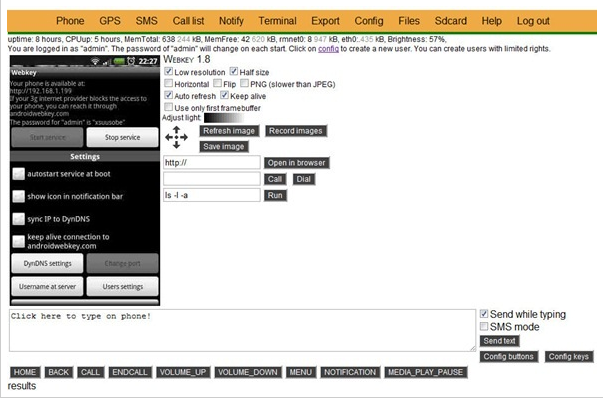Open the GPS menu item
The image size is (603, 399).
110,21
